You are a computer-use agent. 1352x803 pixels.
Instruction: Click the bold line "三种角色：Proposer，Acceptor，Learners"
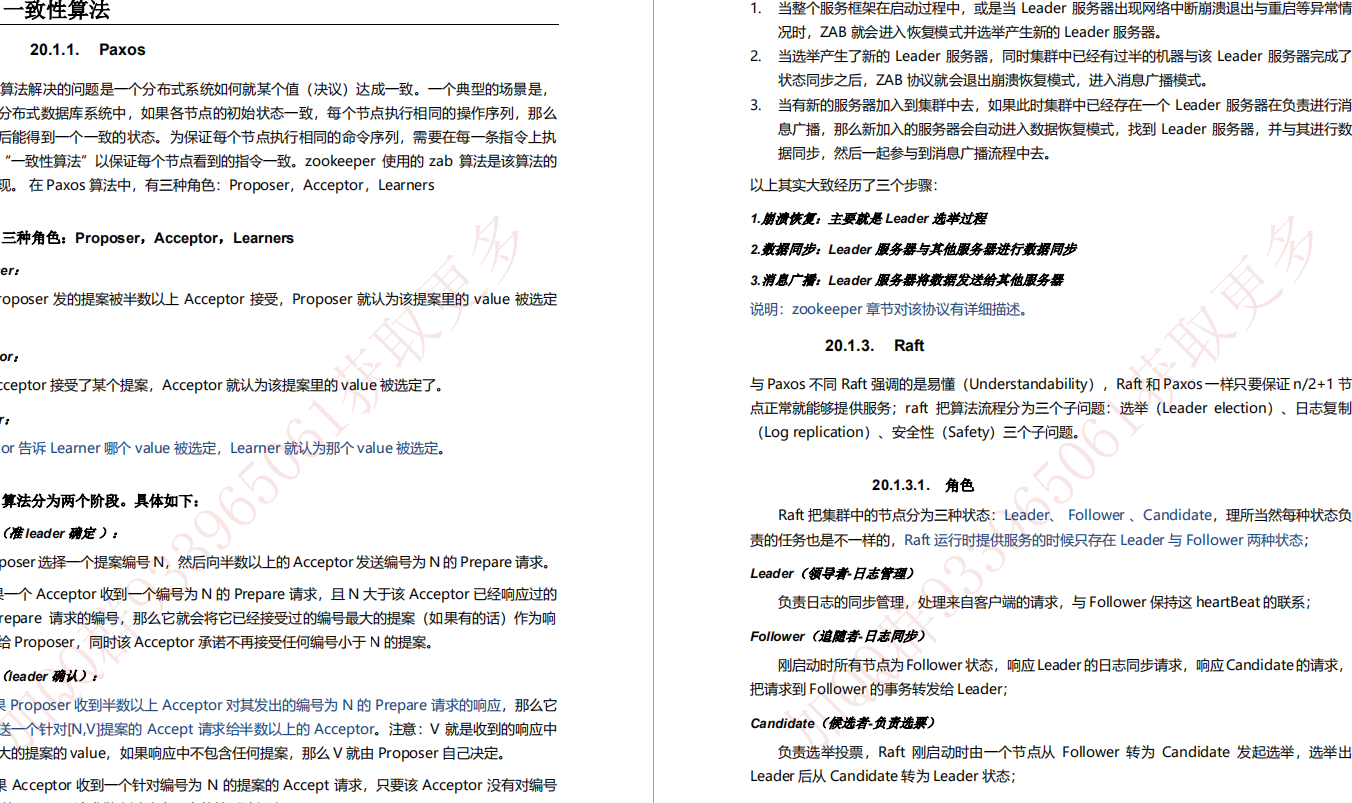pos(148,238)
